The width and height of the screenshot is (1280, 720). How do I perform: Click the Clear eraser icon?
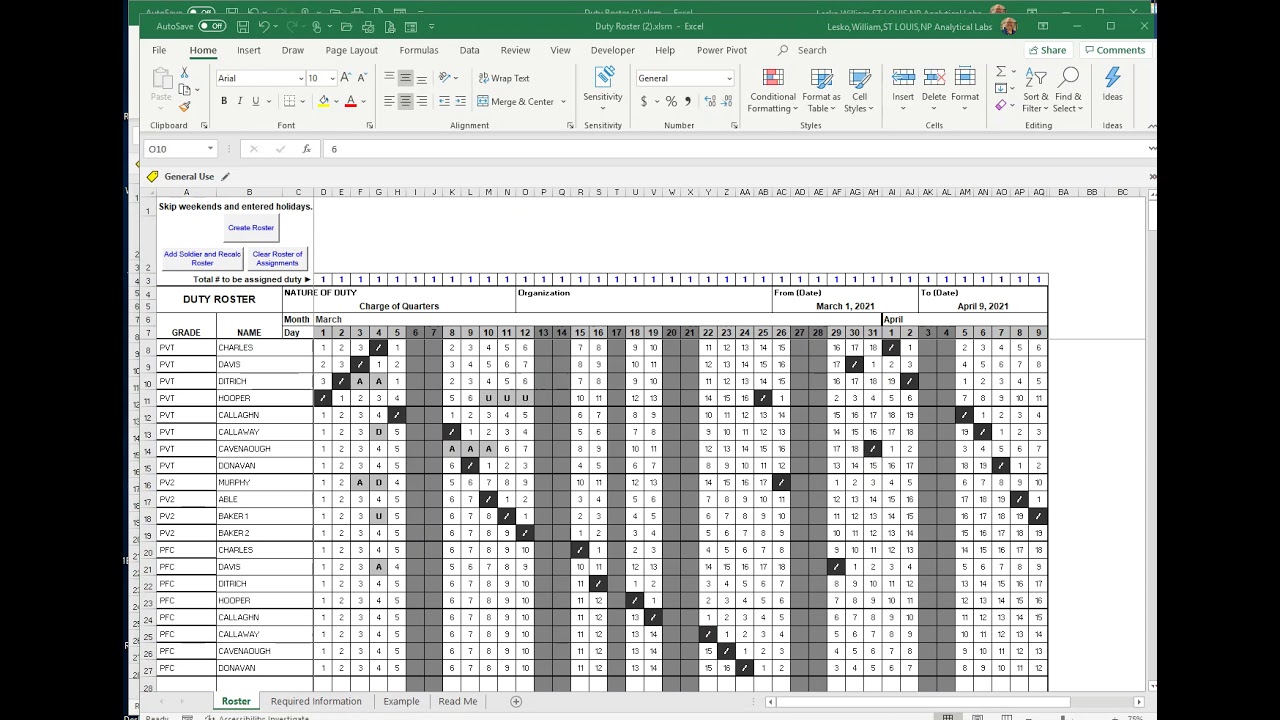pos(1000,104)
